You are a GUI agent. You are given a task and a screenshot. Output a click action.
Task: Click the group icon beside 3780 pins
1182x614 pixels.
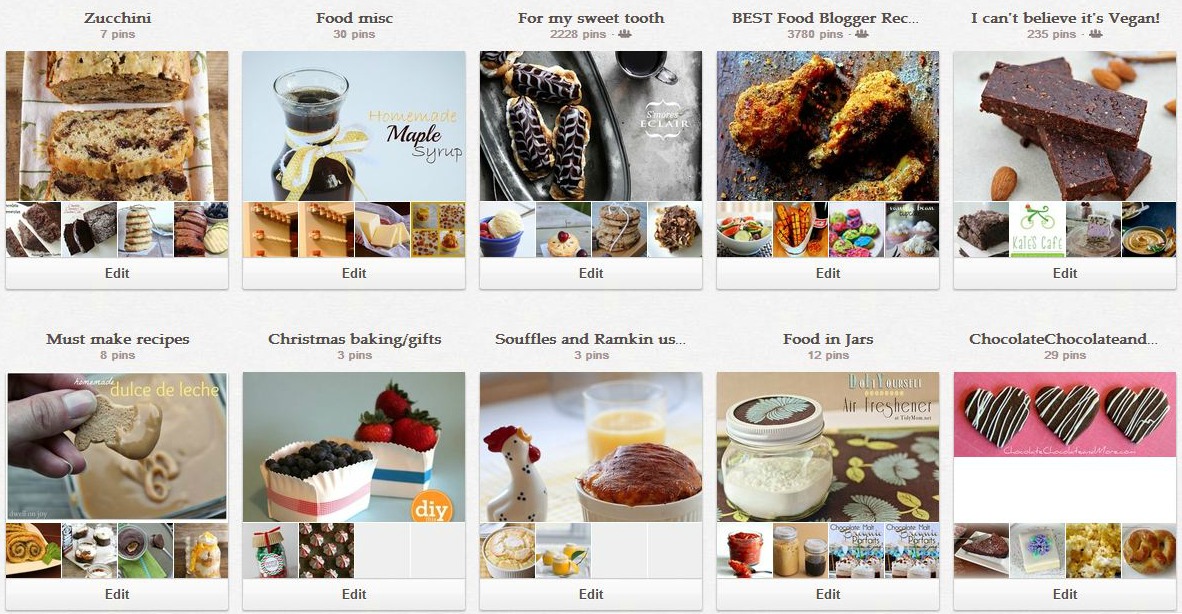pyautogui.click(x=862, y=34)
